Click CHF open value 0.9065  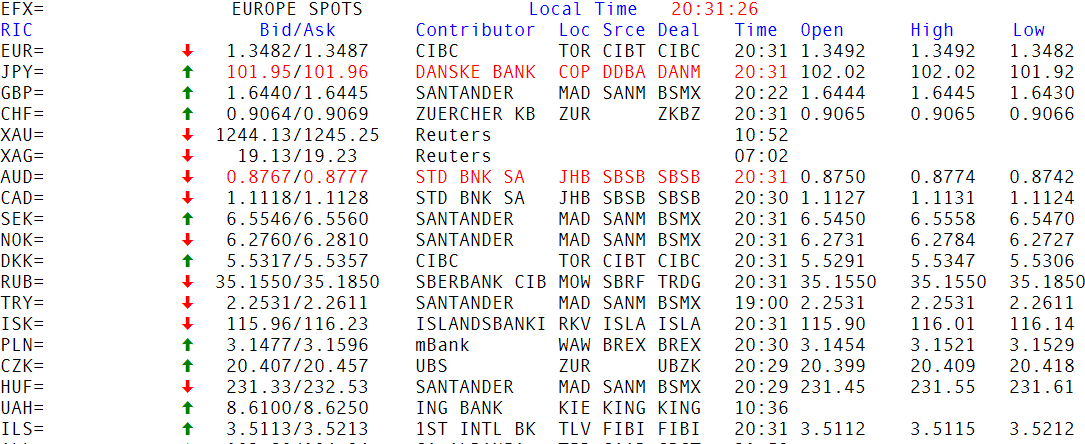[x=832, y=114]
